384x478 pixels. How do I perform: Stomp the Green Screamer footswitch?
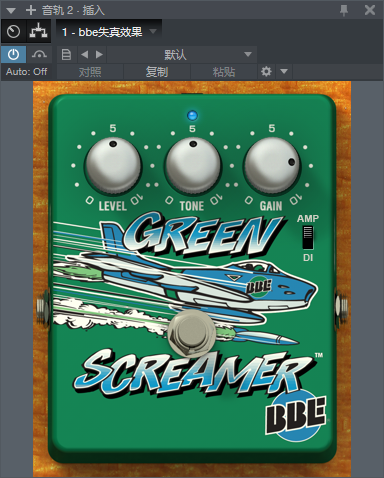(x=191, y=333)
